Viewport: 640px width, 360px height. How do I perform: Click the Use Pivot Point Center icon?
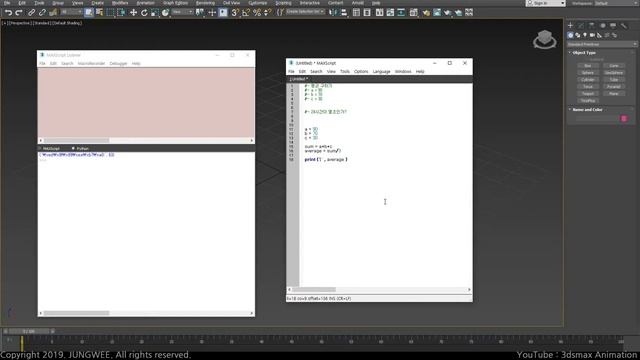200,13
